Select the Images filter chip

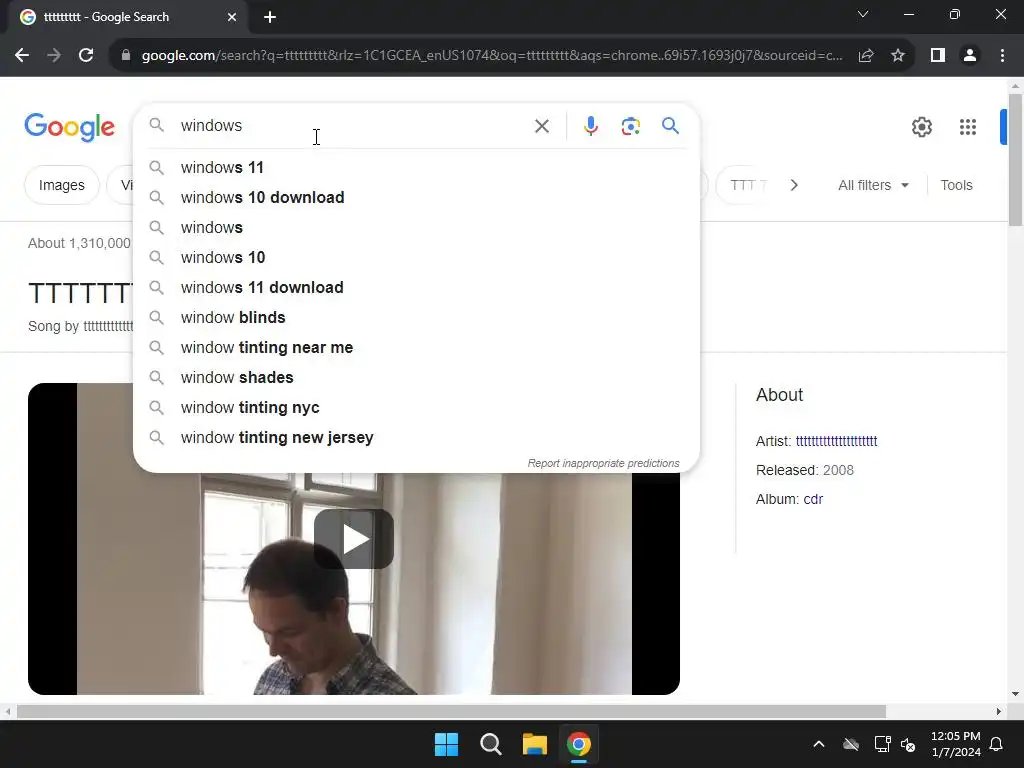click(x=61, y=185)
